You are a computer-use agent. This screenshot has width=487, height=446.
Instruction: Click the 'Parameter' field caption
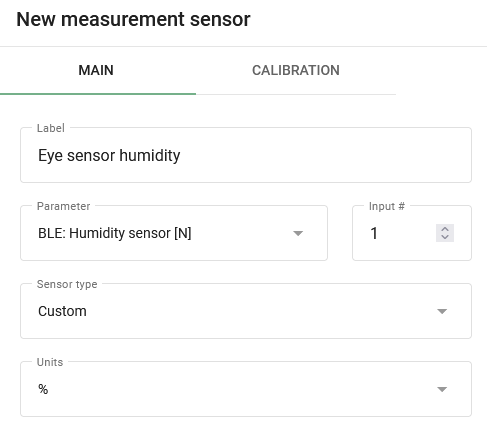[63, 206]
